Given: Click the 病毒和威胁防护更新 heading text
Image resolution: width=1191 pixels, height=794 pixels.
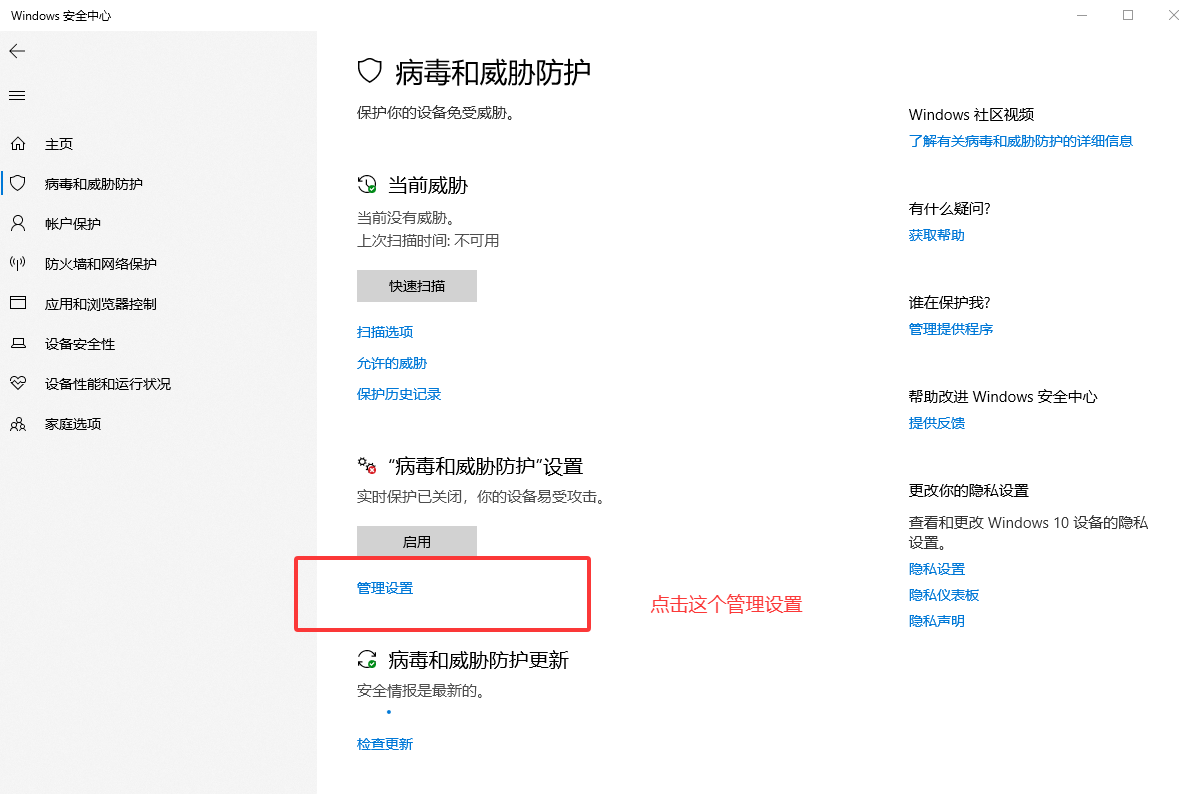Looking at the screenshot, I should (479, 660).
